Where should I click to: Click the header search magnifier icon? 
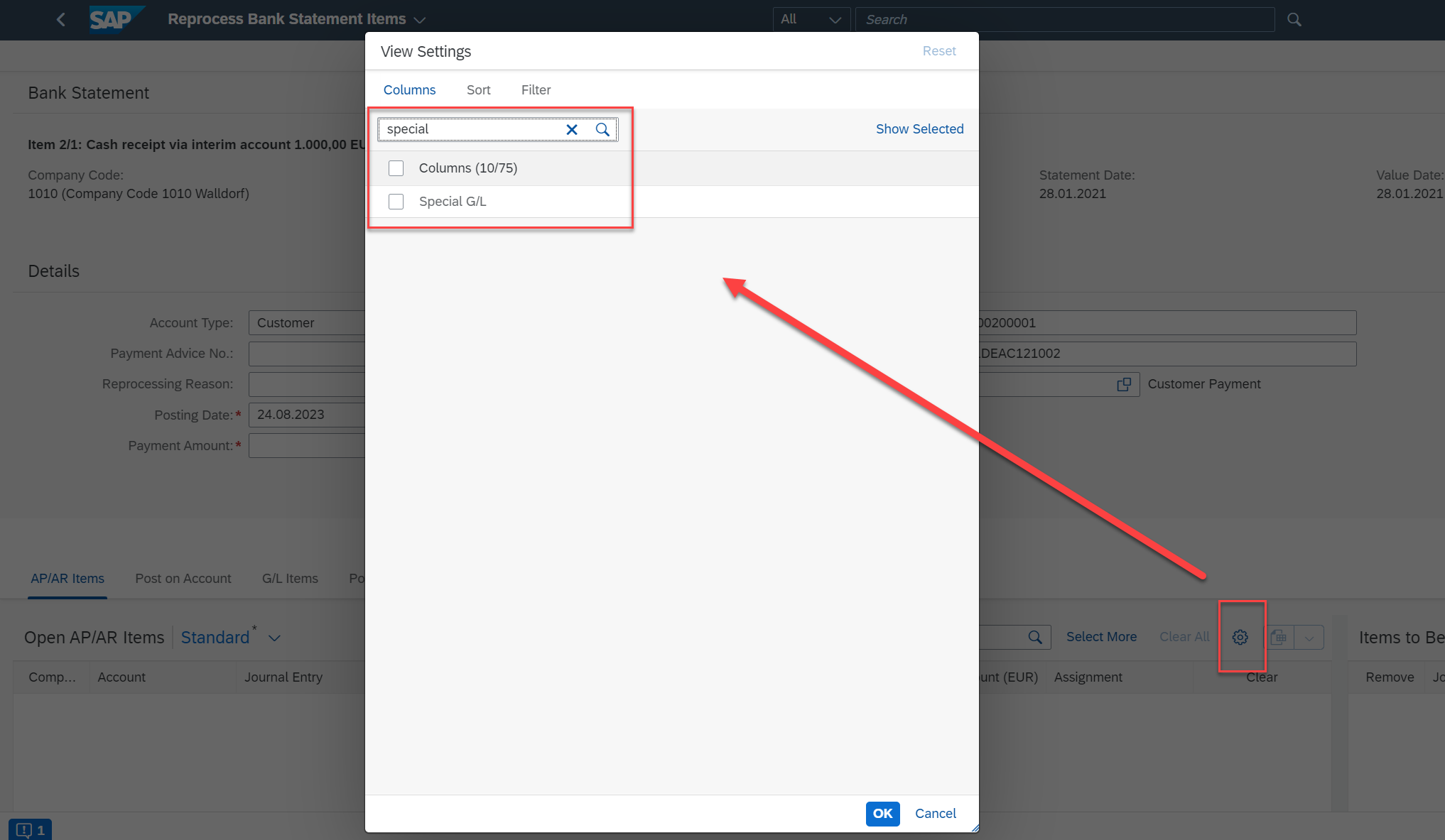click(1294, 20)
